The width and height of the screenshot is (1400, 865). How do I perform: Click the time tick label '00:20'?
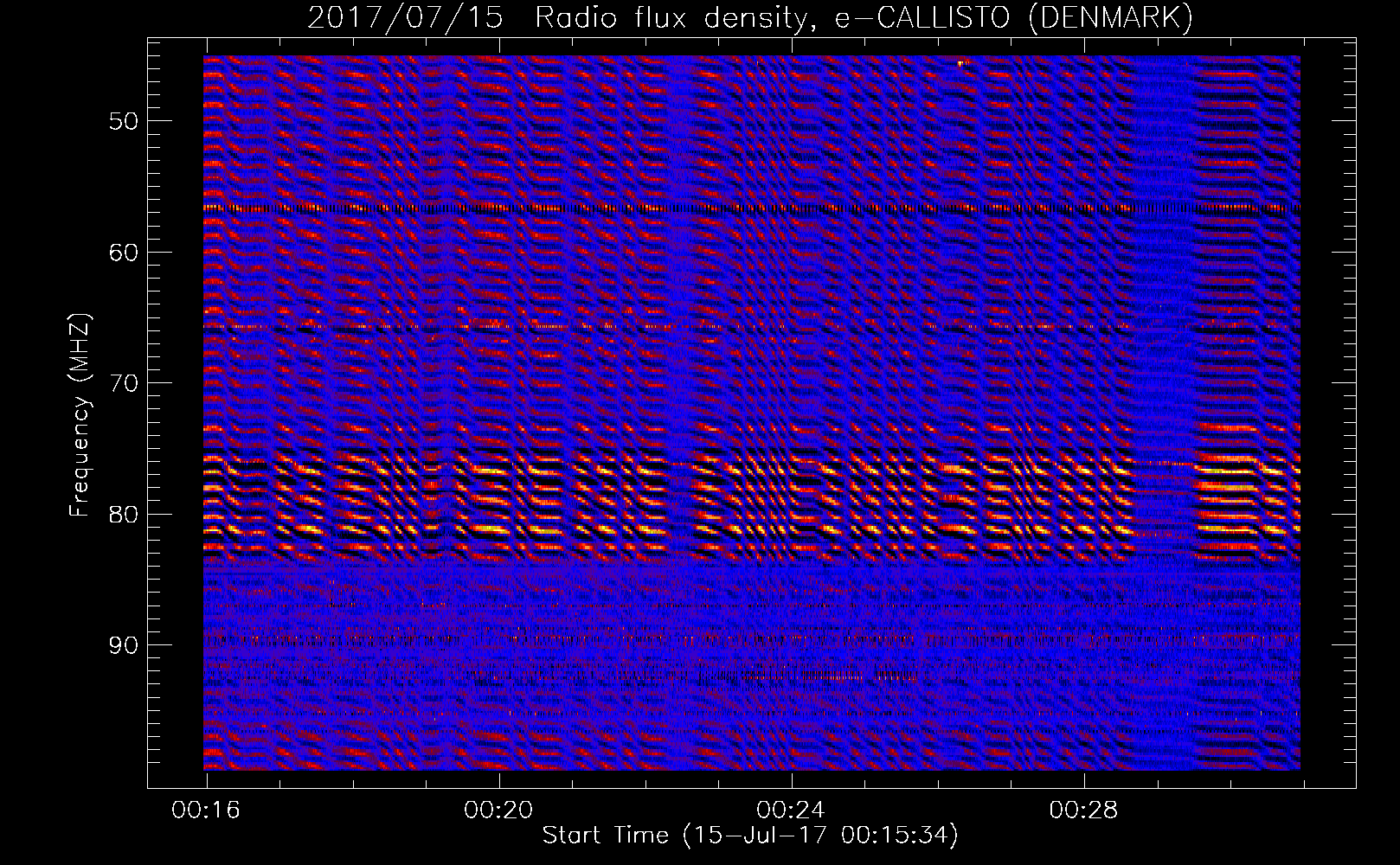click(498, 811)
